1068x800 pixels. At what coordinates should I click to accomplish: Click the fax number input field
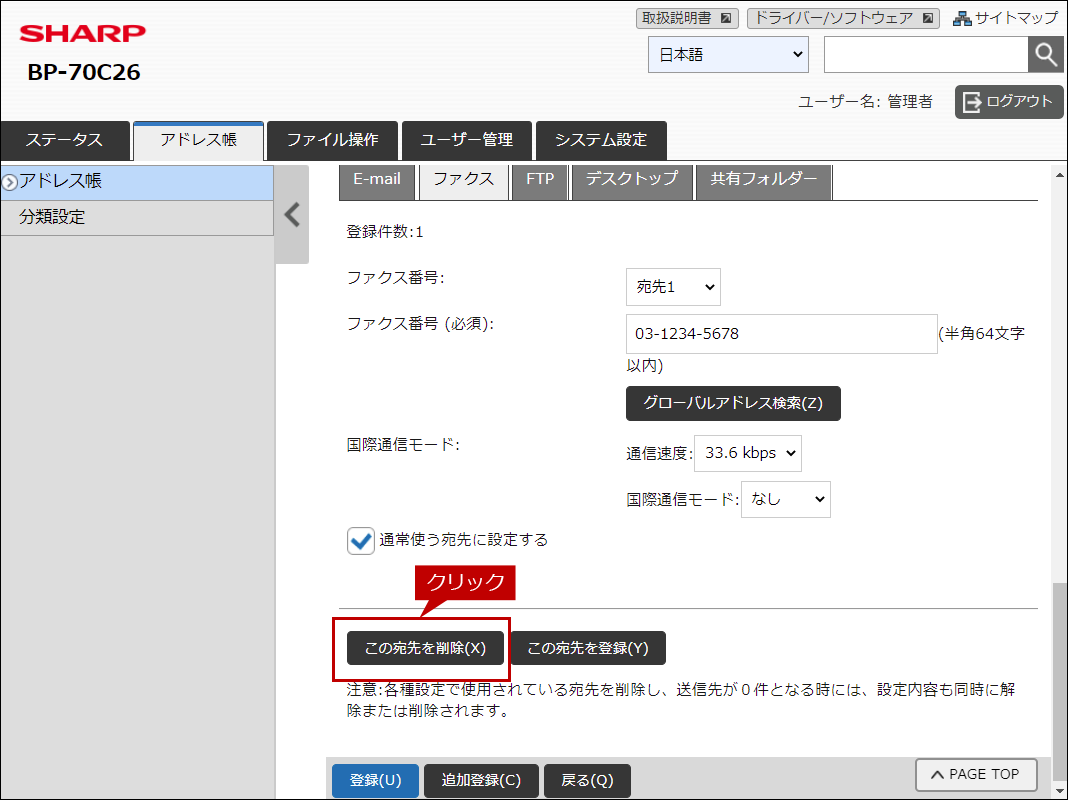781,334
